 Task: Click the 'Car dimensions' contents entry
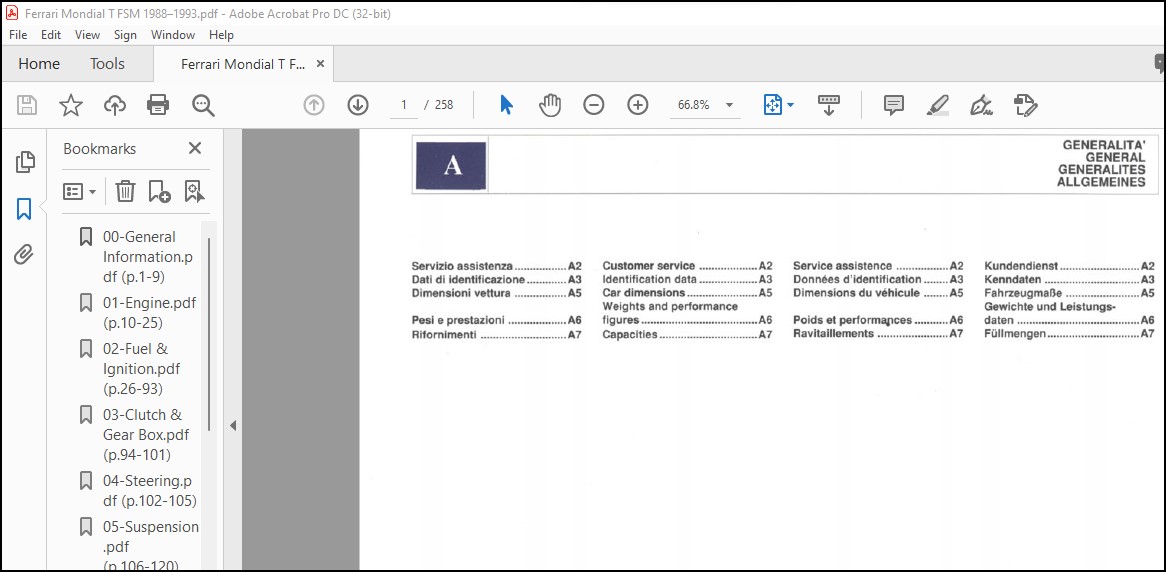point(687,293)
